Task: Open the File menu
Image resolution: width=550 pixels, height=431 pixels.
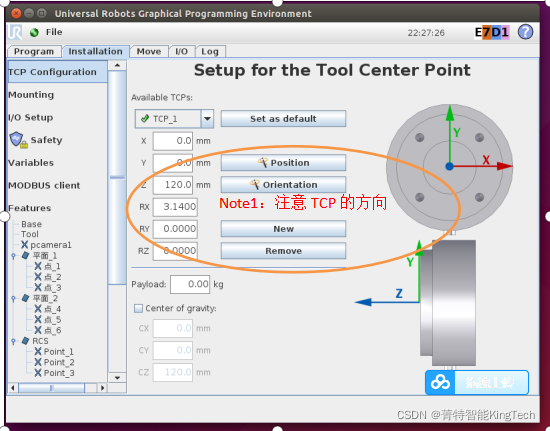Action: tap(54, 32)
